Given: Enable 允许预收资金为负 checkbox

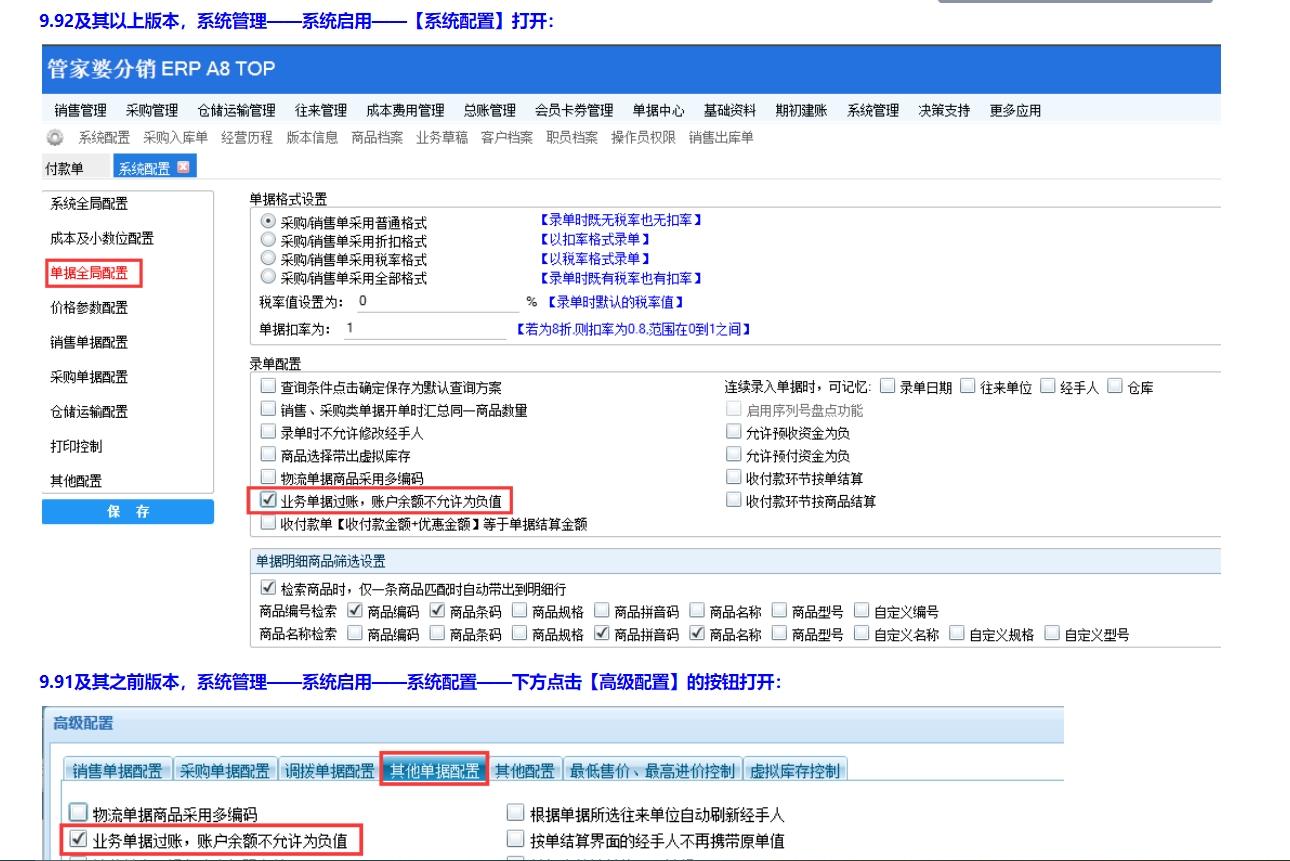Looking at the screenshot, I should 735,432.
